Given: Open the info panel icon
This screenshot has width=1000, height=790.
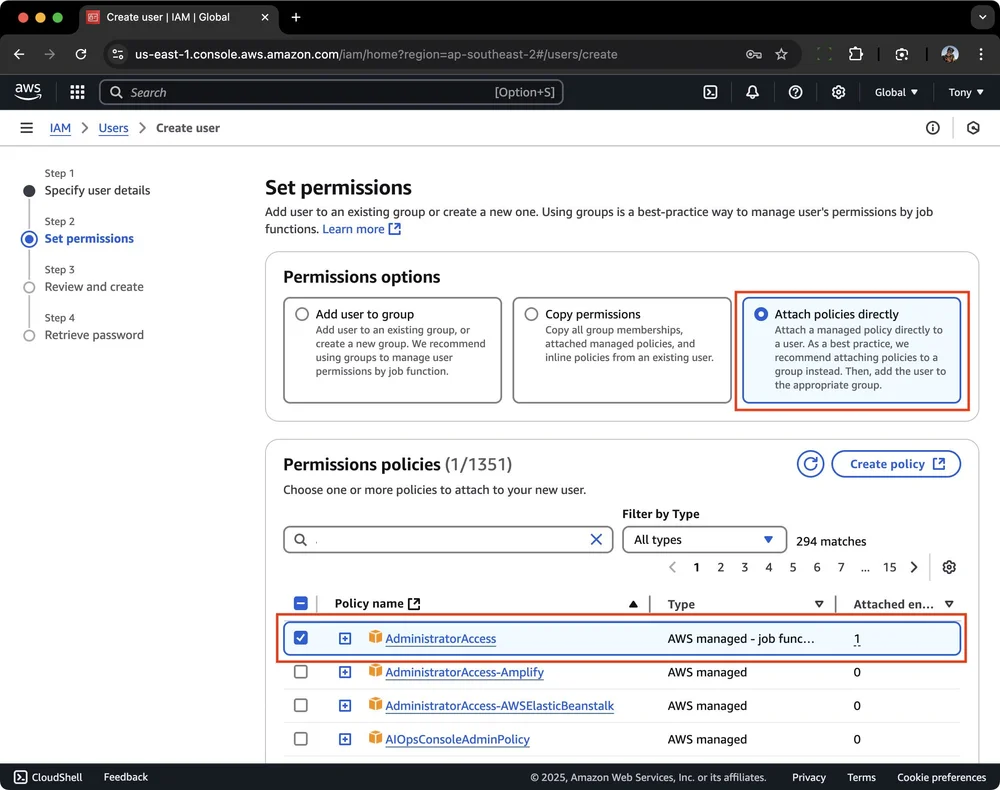Looking at the screenshot, I should click(932, 128).
